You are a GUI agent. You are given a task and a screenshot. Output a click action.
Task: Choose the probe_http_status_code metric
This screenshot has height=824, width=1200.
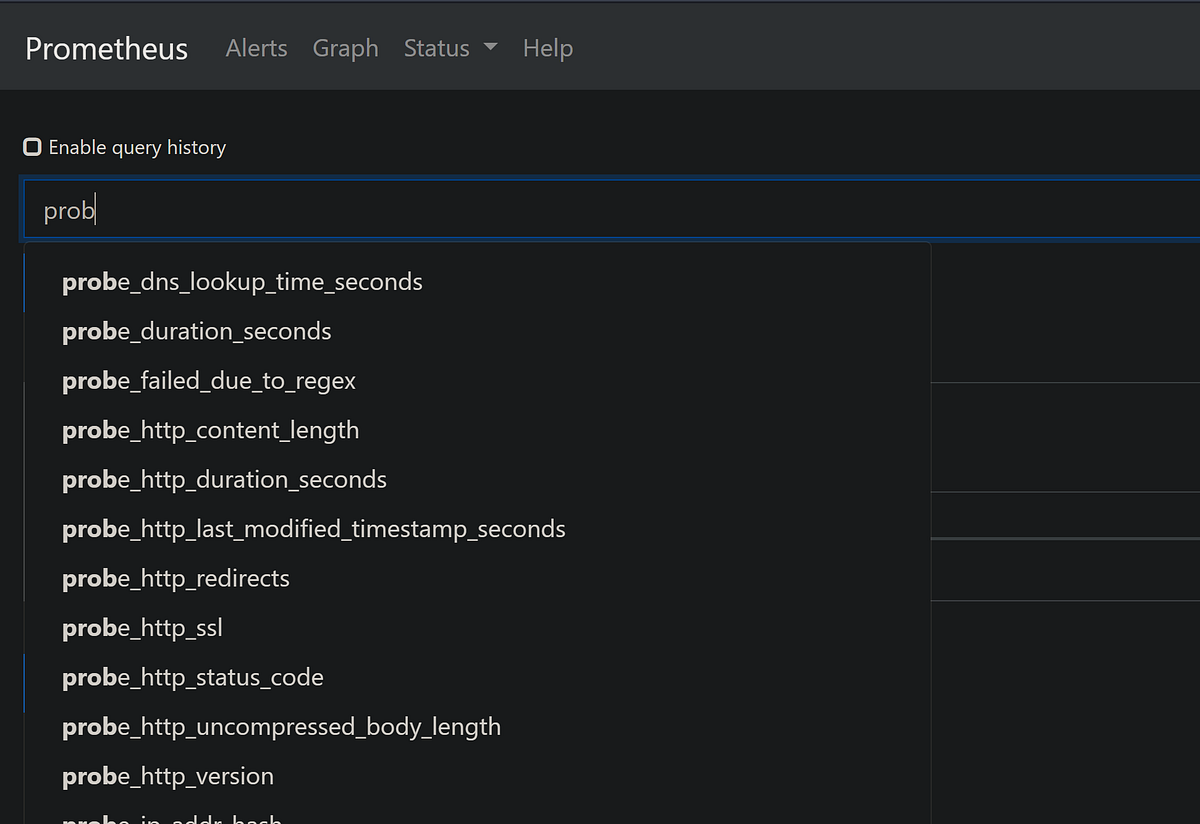click(x=193, y=677)
